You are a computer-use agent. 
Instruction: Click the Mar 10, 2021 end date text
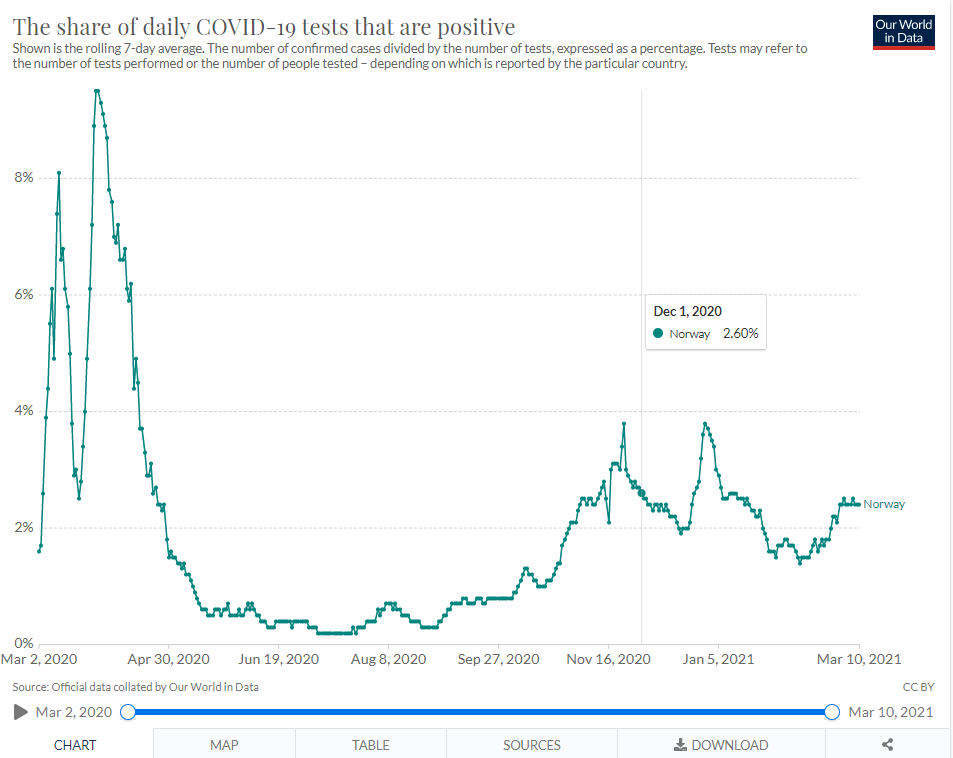click(x=890, y=712)
